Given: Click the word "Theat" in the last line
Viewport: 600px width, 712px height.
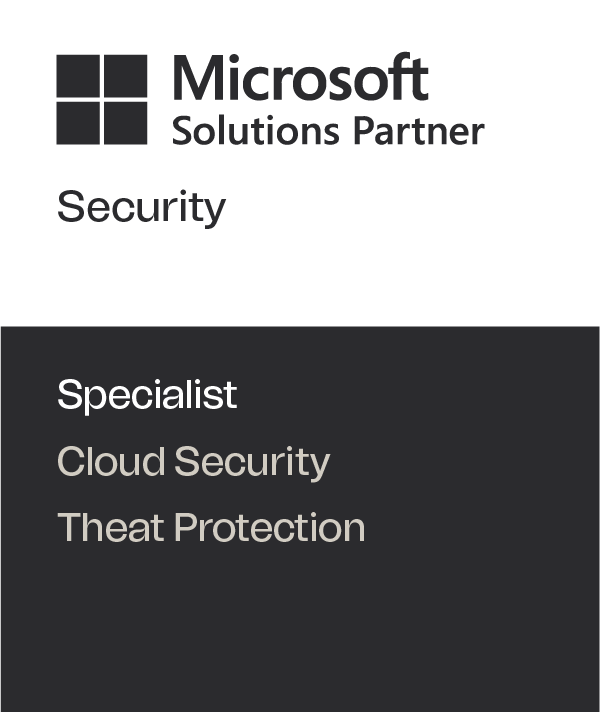Looking at the screenshot, I should (x=111, y=527).
